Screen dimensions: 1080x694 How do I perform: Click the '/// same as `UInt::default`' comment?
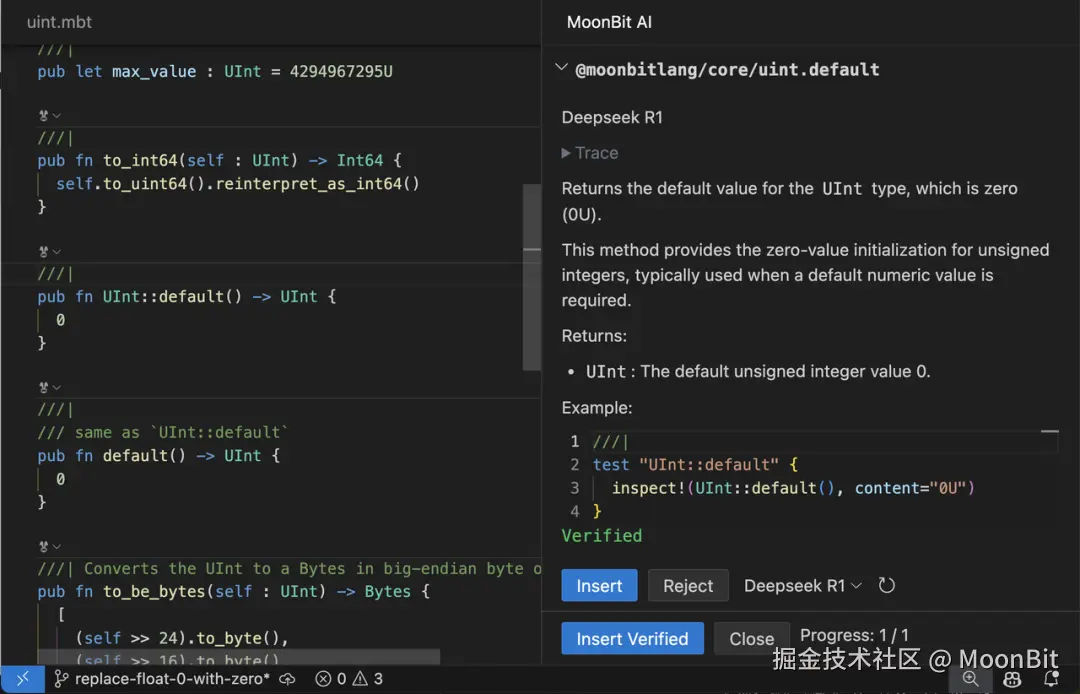tap(163, 432)
